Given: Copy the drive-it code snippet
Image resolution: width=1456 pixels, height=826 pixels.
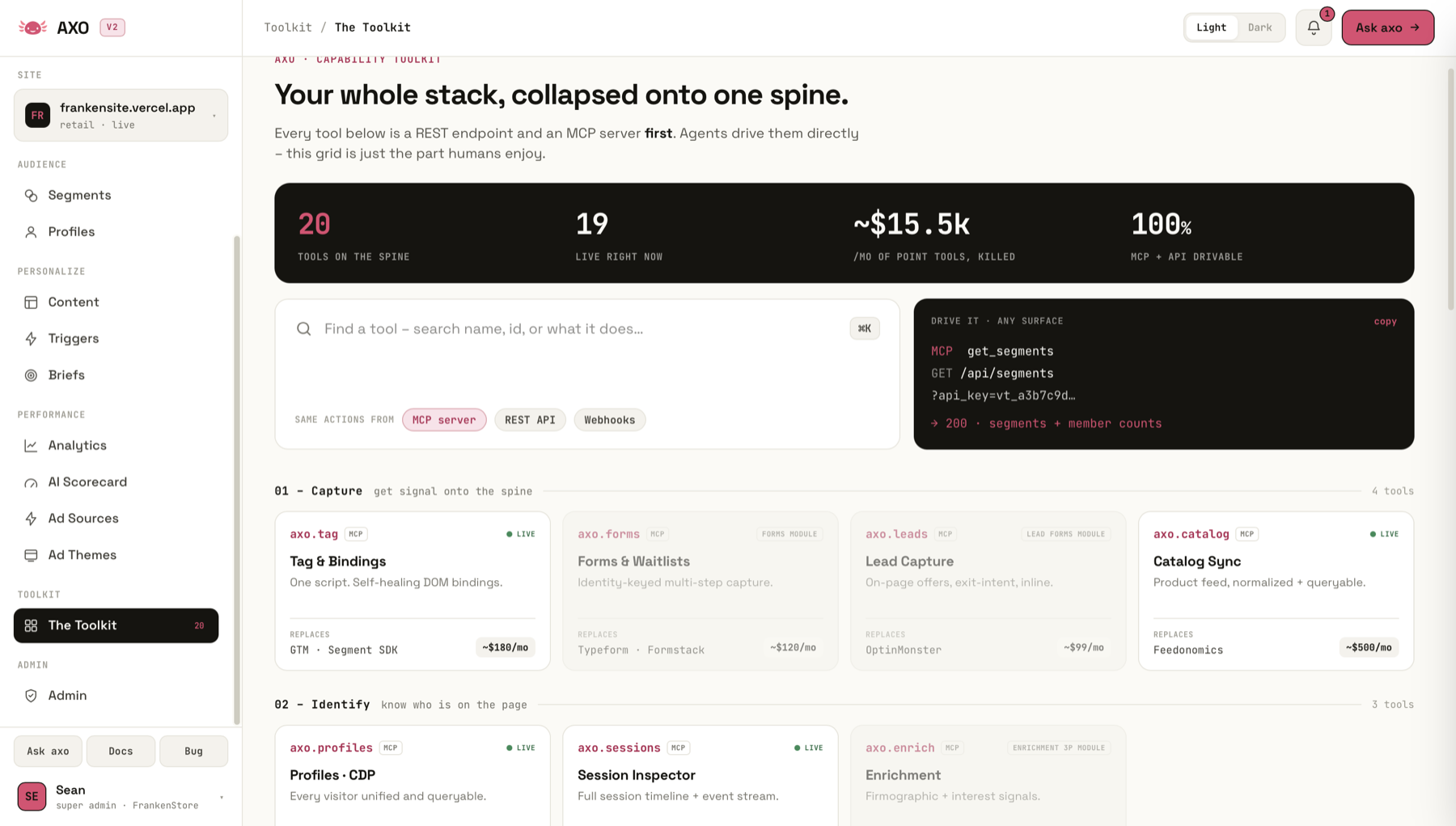Looking at the screenshot, I should pos(1385,321).
